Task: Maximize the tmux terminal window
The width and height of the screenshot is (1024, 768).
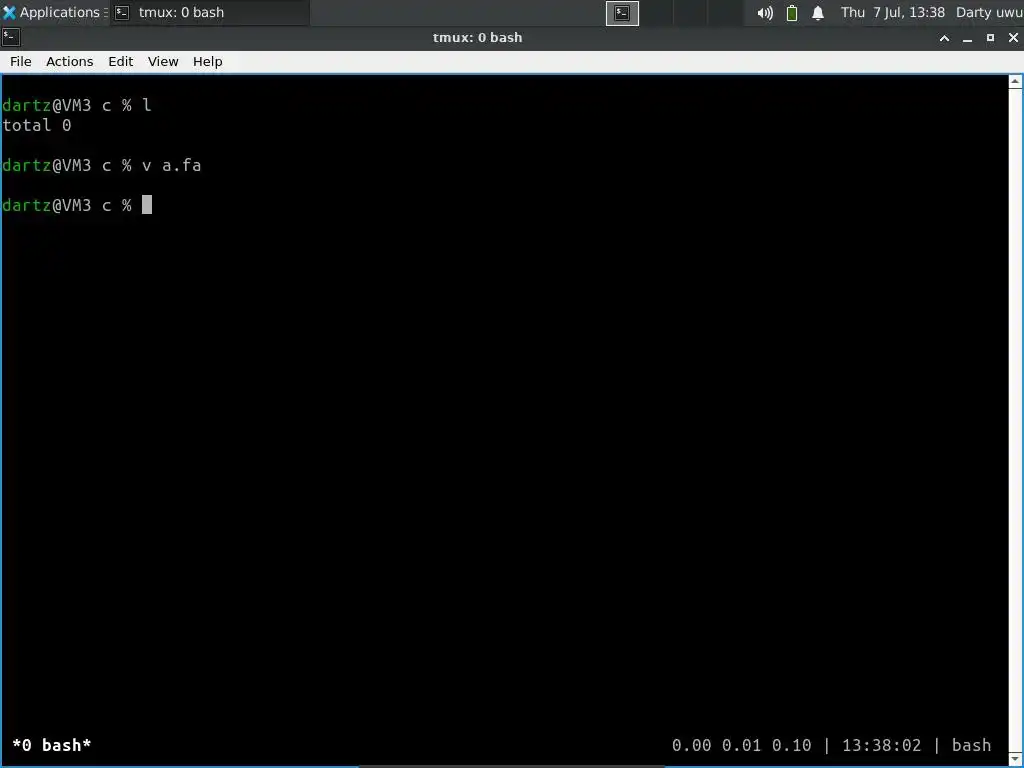Action: 990,38
